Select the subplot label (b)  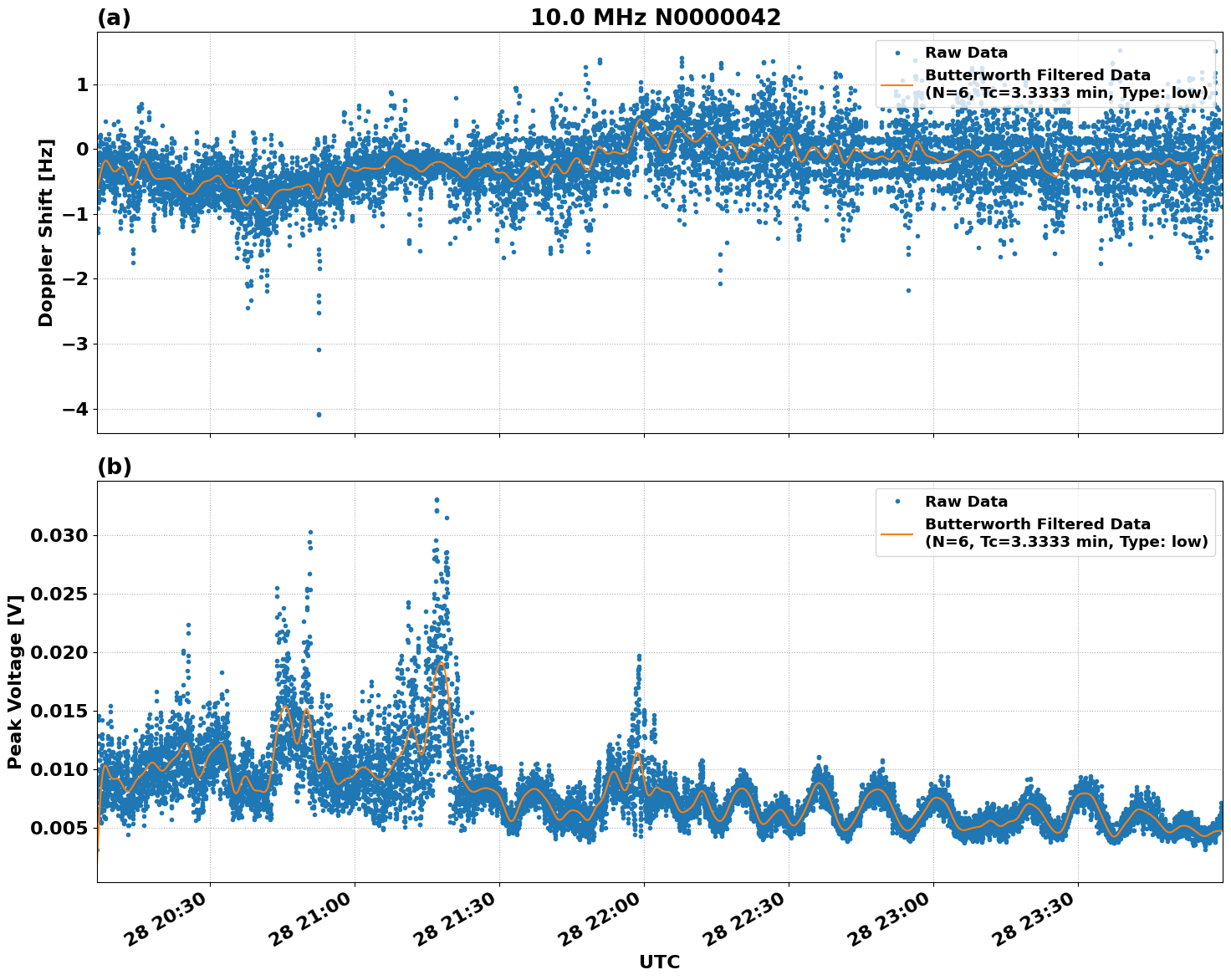(x=115, y=465)
